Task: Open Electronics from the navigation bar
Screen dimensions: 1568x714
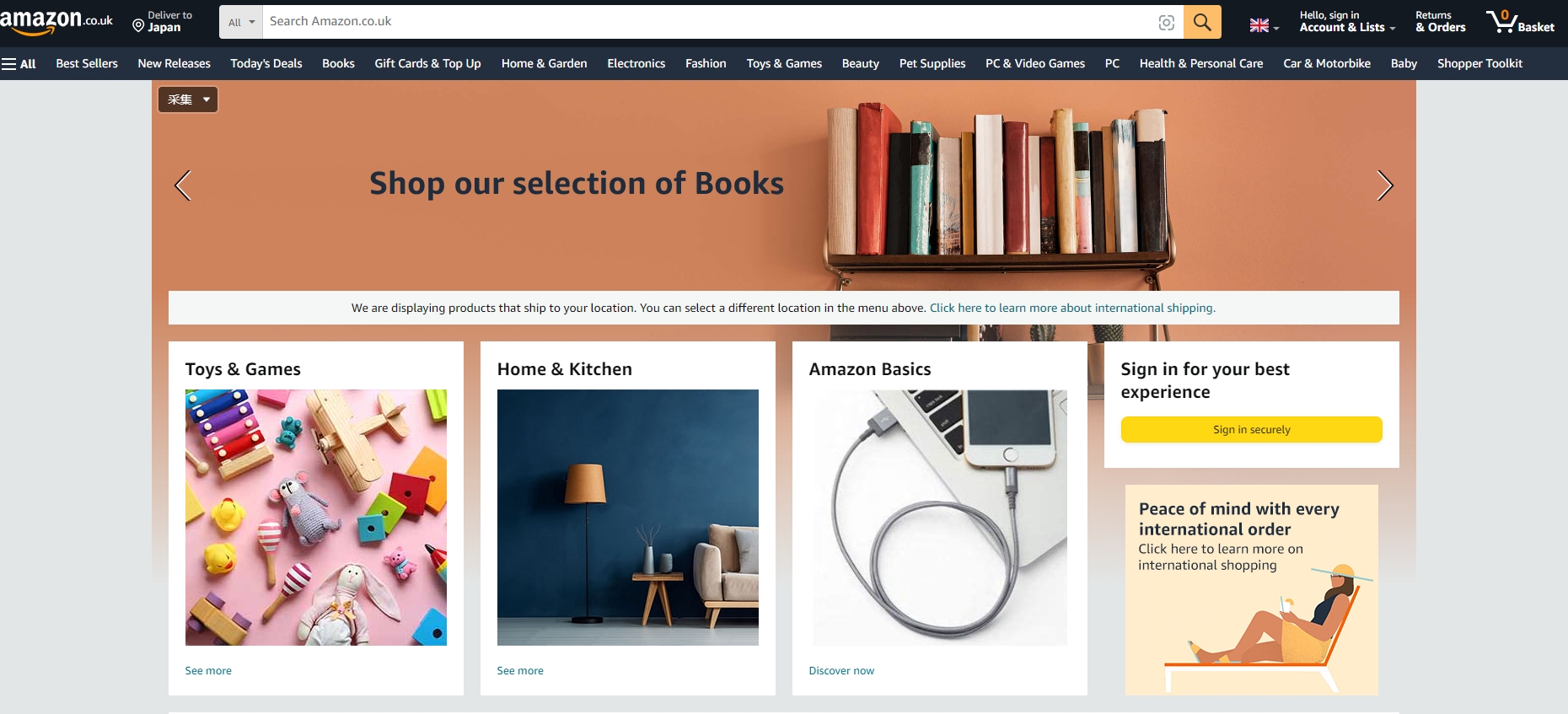Action: pyautogui.click(x=636, y=64)
